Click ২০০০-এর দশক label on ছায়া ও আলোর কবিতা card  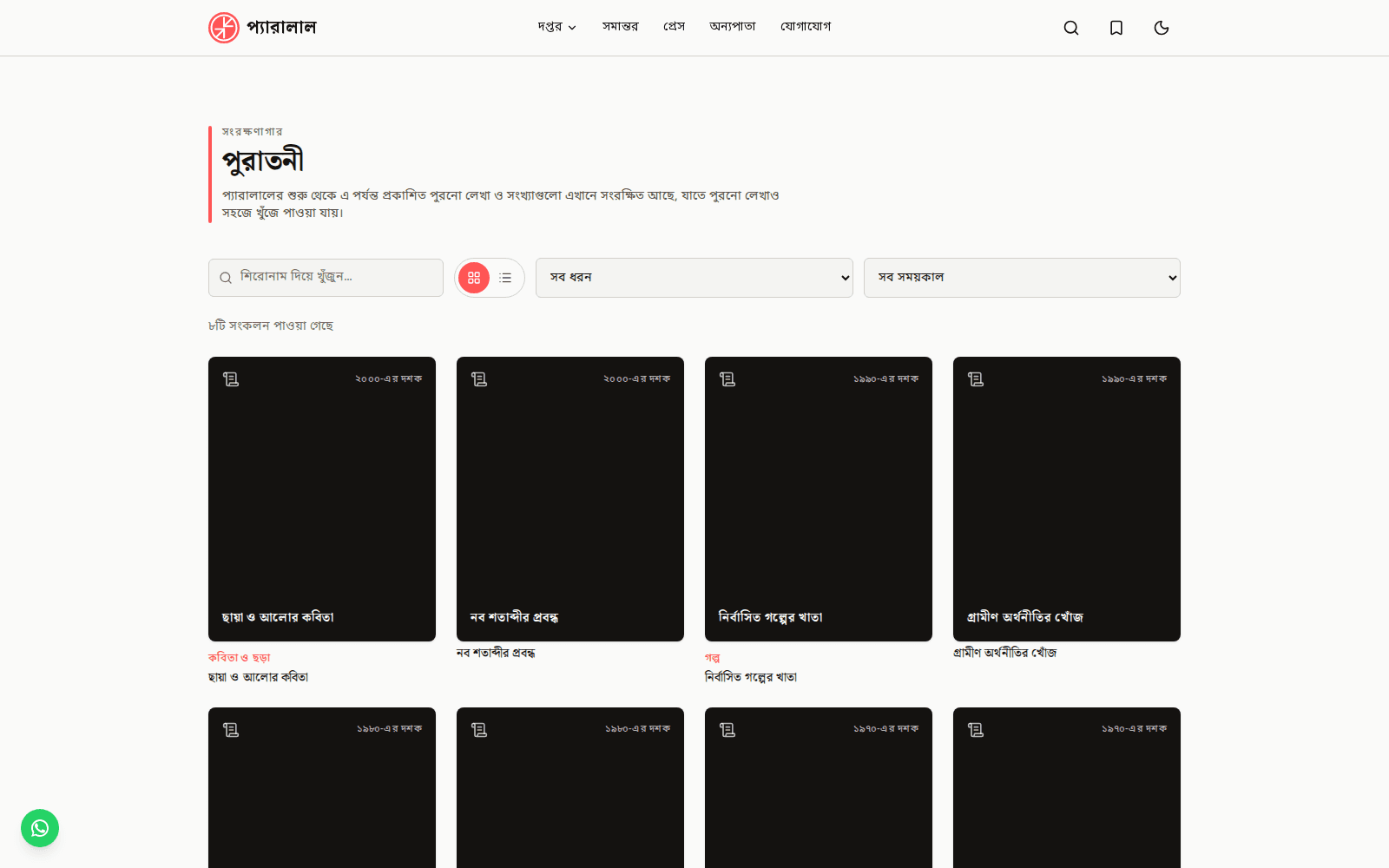pos(389,379)
